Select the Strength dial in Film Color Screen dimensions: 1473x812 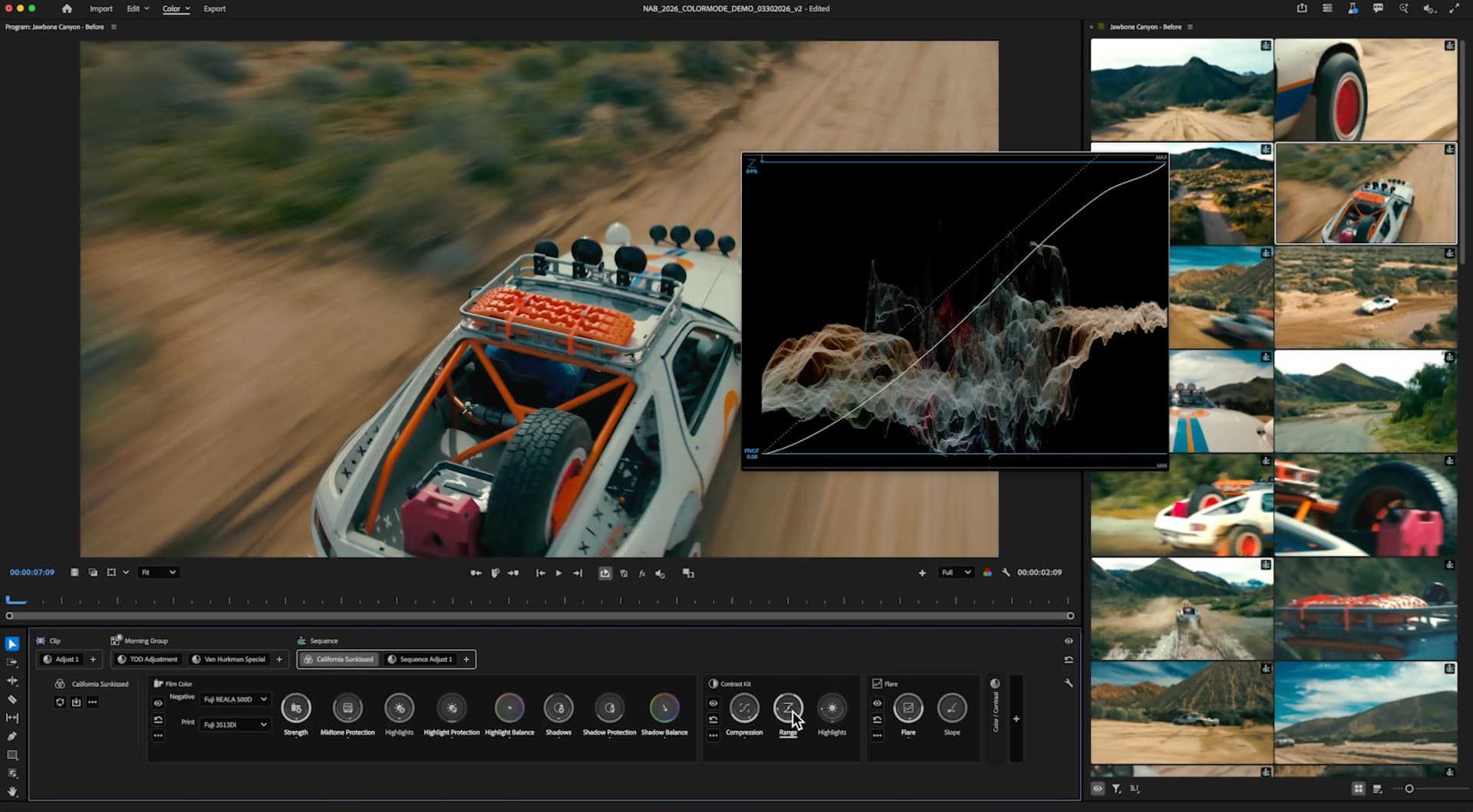[296, 708]
